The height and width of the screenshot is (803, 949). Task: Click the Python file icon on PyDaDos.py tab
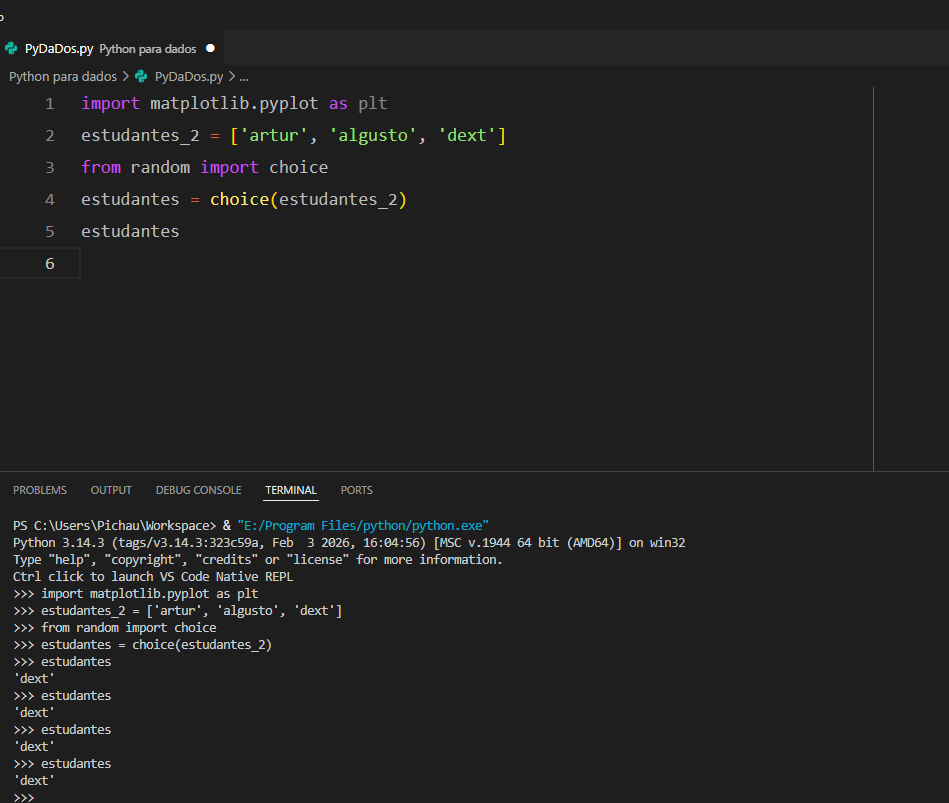coord(12,48)
